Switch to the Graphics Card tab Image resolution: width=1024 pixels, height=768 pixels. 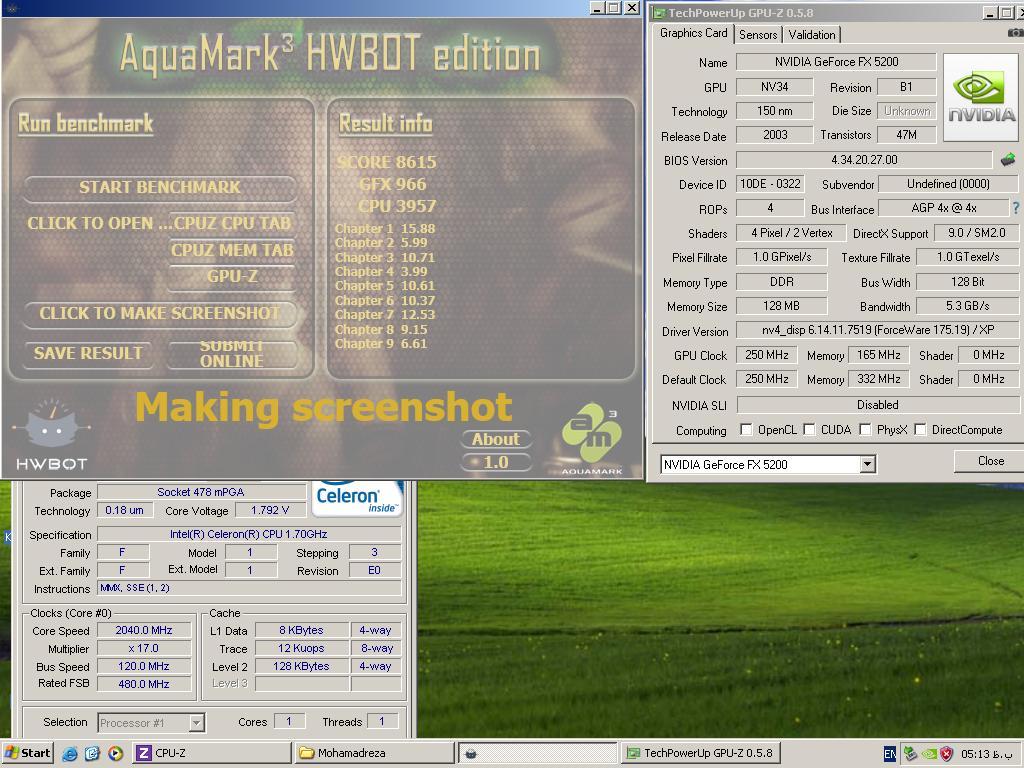click(x=694, y=33)
